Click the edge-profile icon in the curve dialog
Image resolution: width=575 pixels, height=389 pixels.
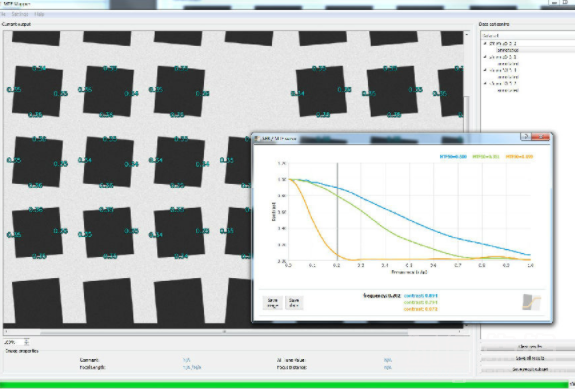pyautogui.click(x=531, y=302)
